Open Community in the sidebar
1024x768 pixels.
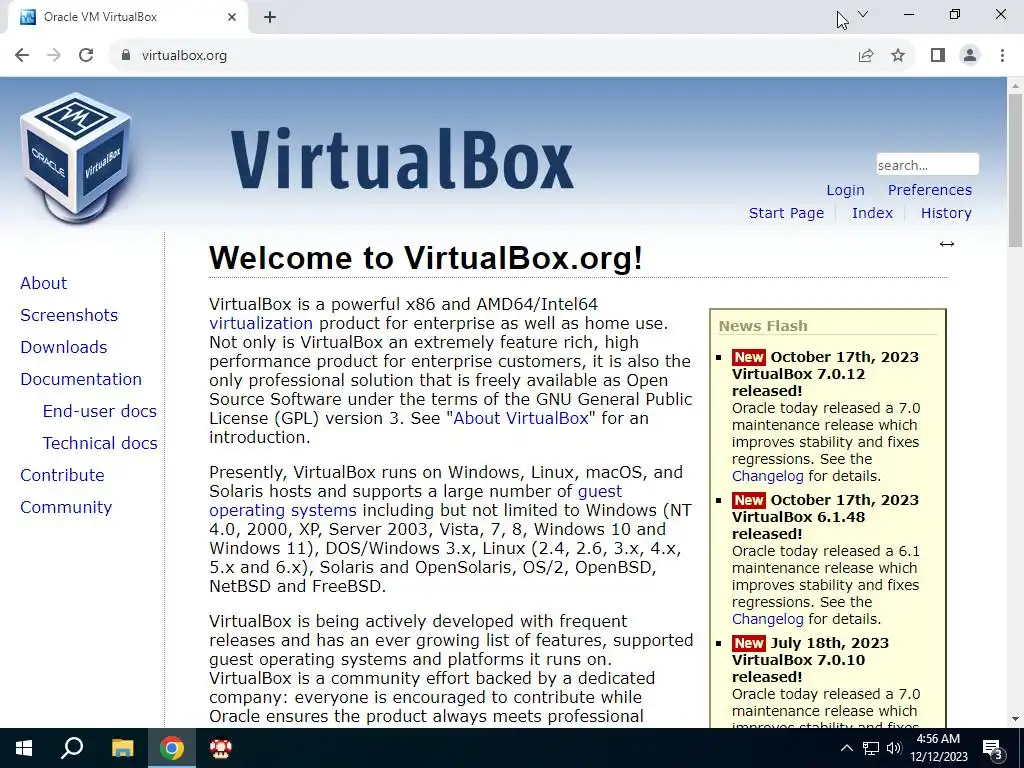[66, 507]
